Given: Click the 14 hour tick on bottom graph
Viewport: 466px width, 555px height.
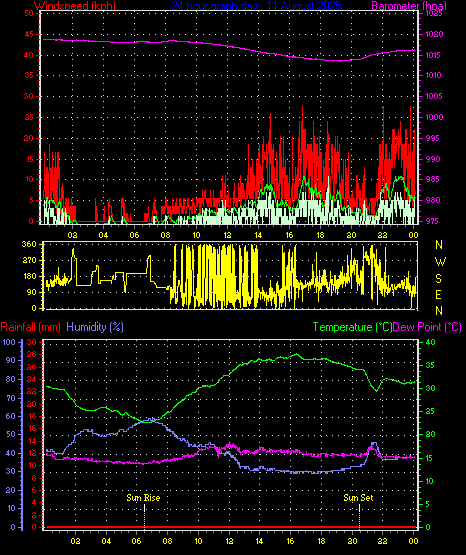Looking at the screenshot, I should 259,541.
